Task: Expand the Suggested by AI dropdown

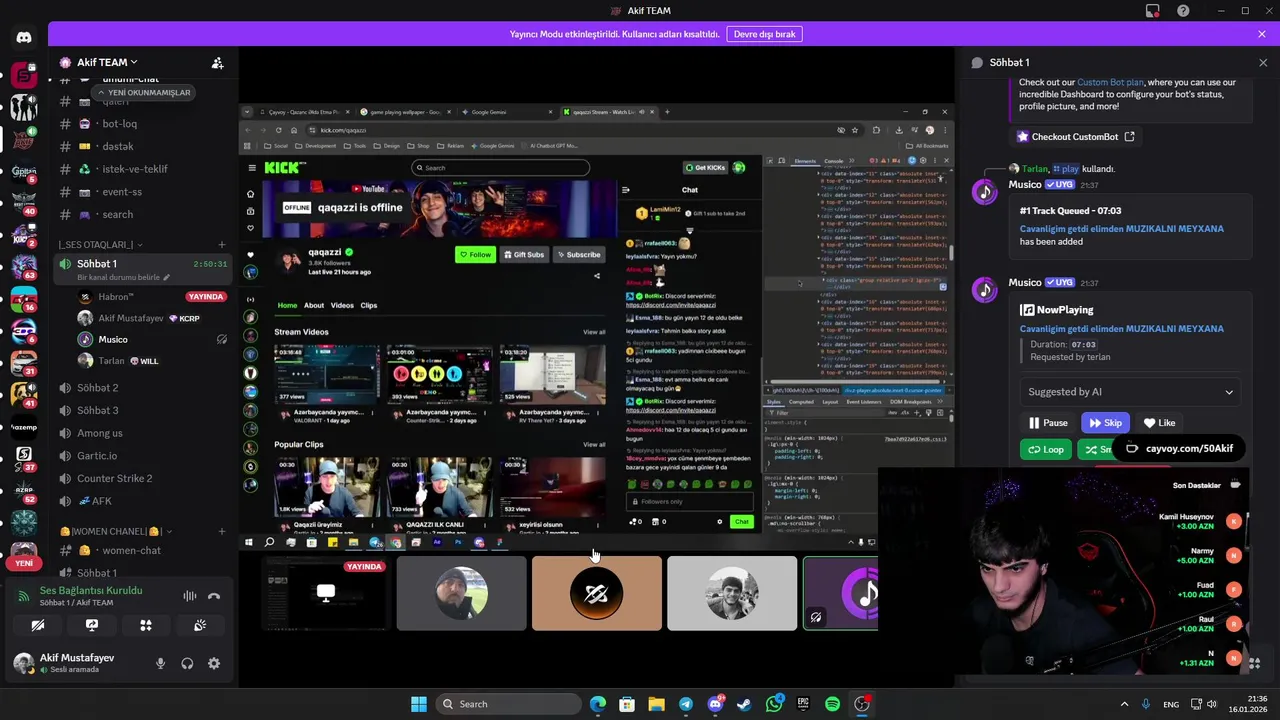Action: coord(1131,392)
